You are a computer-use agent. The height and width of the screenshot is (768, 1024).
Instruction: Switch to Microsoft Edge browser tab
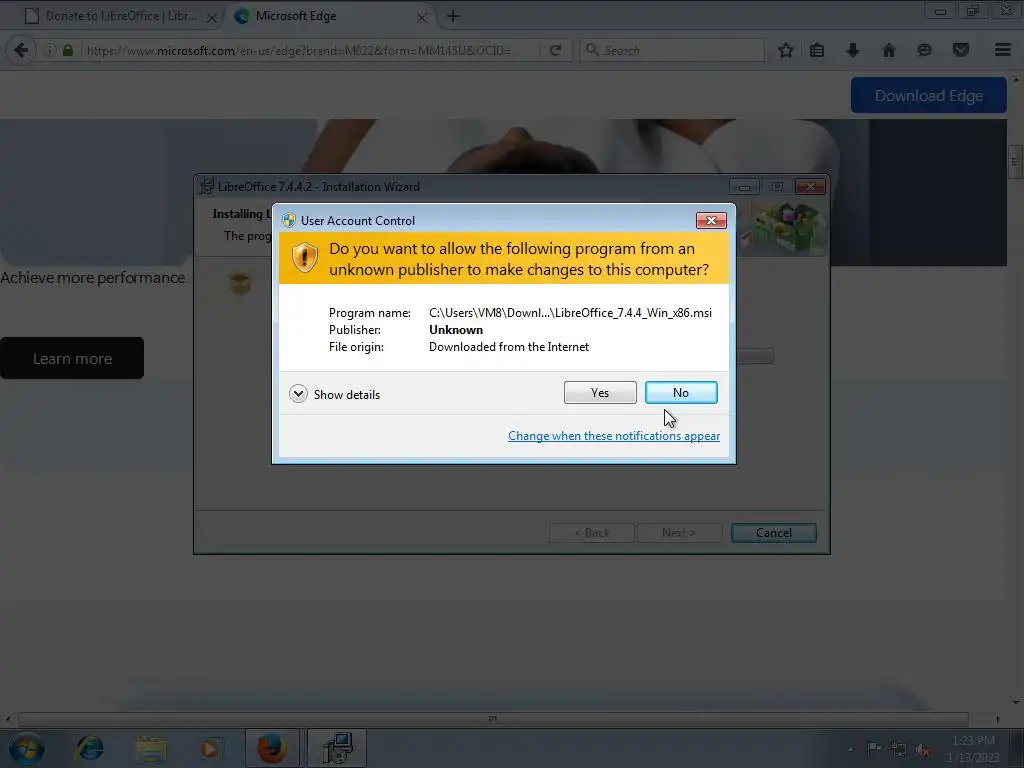click(x=327, y=16)
